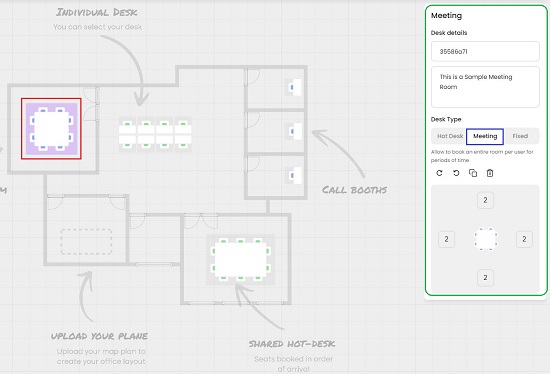Set desk type to Fixed

click(520, 136)
